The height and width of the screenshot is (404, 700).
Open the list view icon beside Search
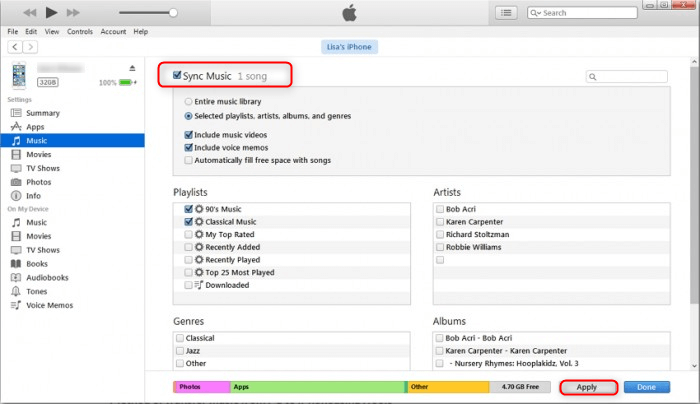click(x=506, y=13)
